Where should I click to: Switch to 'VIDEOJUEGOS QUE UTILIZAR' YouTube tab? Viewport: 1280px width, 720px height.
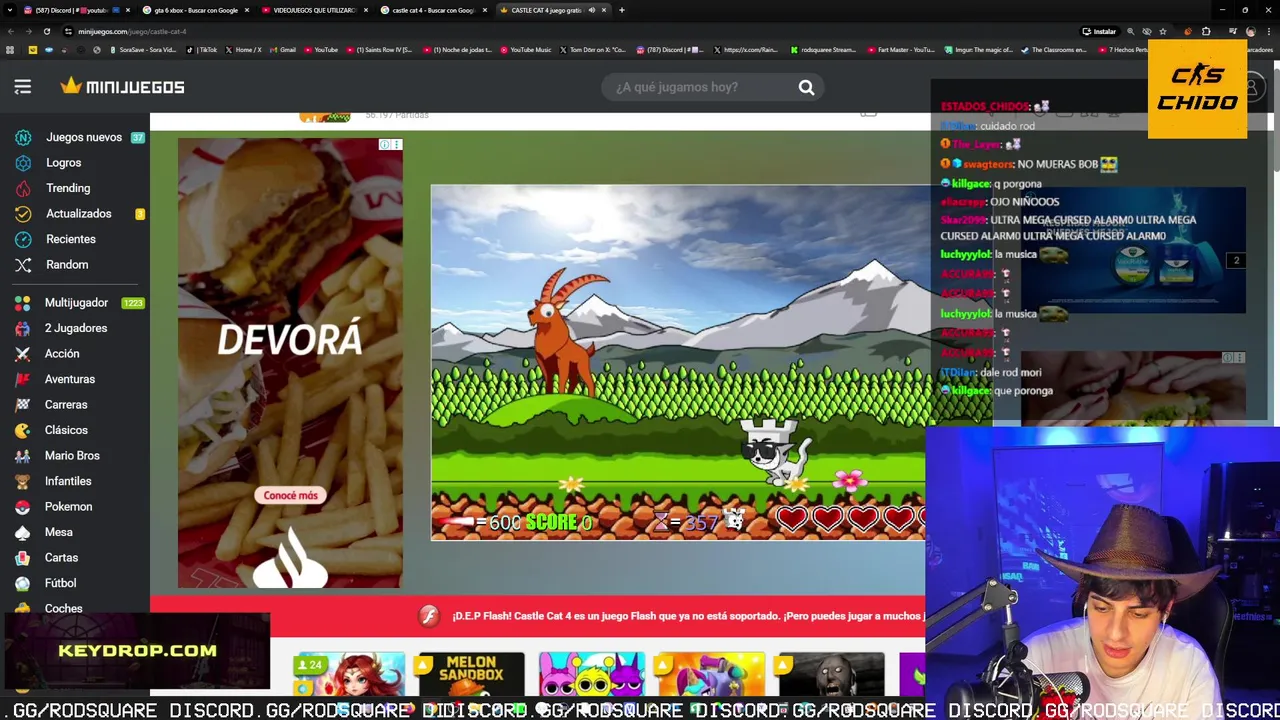click(x=315, y=10)
